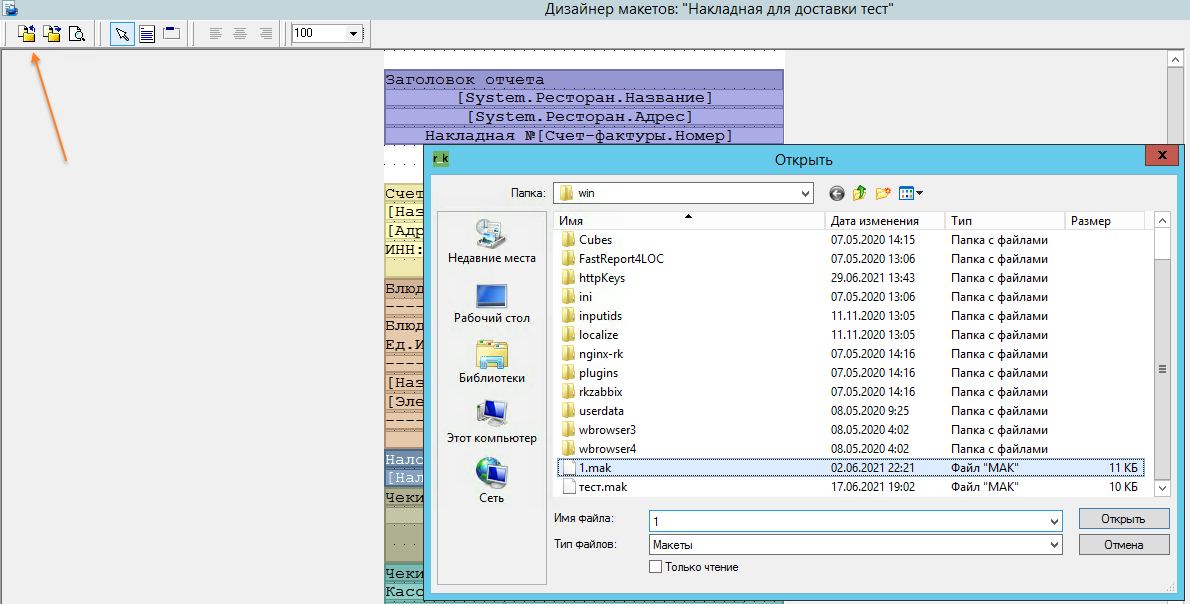
Task: Expand the Имя файла dropdown arrow
Action: tap(1054, 521)
